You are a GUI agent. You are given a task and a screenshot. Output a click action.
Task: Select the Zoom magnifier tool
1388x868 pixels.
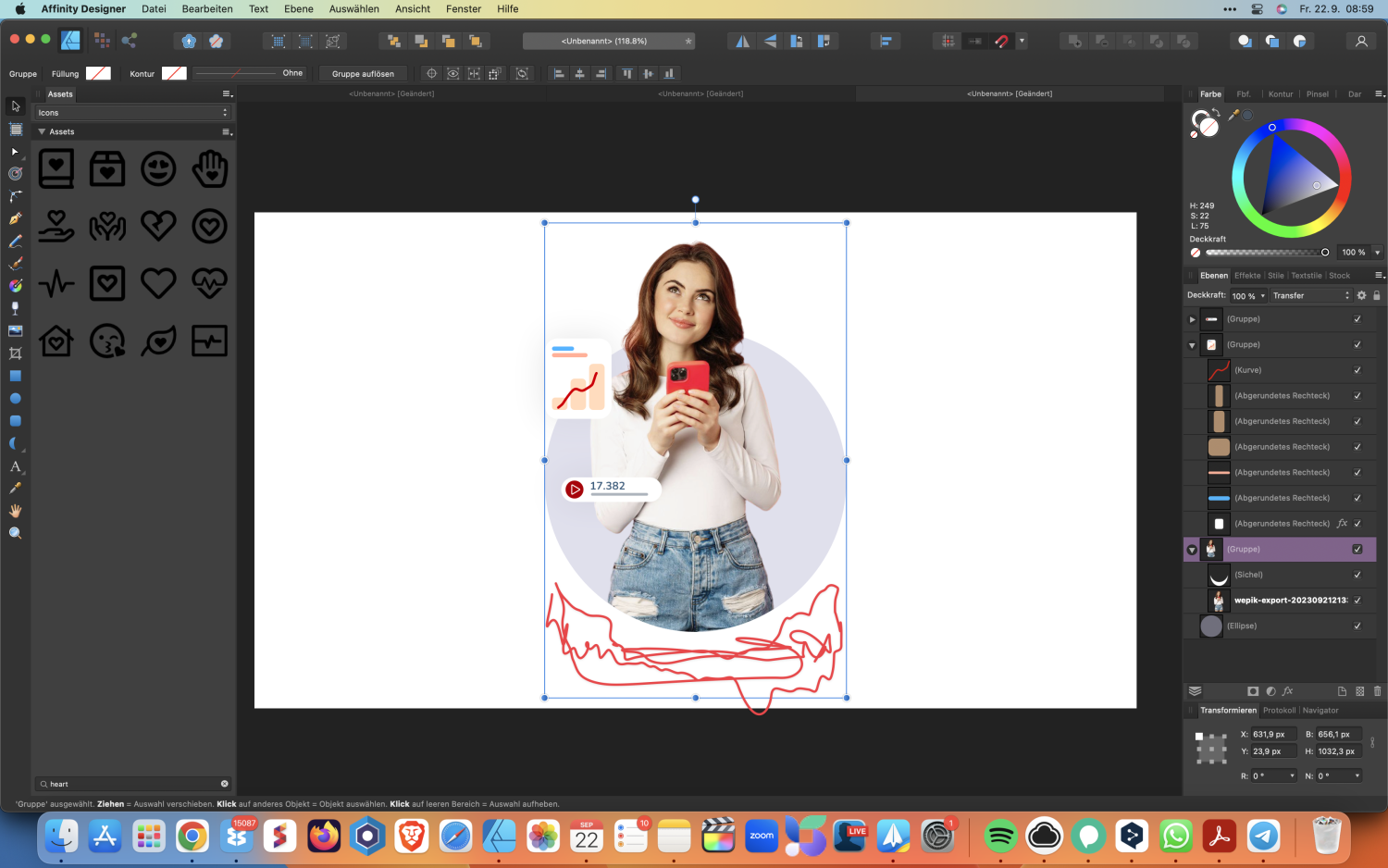[15, 533]
